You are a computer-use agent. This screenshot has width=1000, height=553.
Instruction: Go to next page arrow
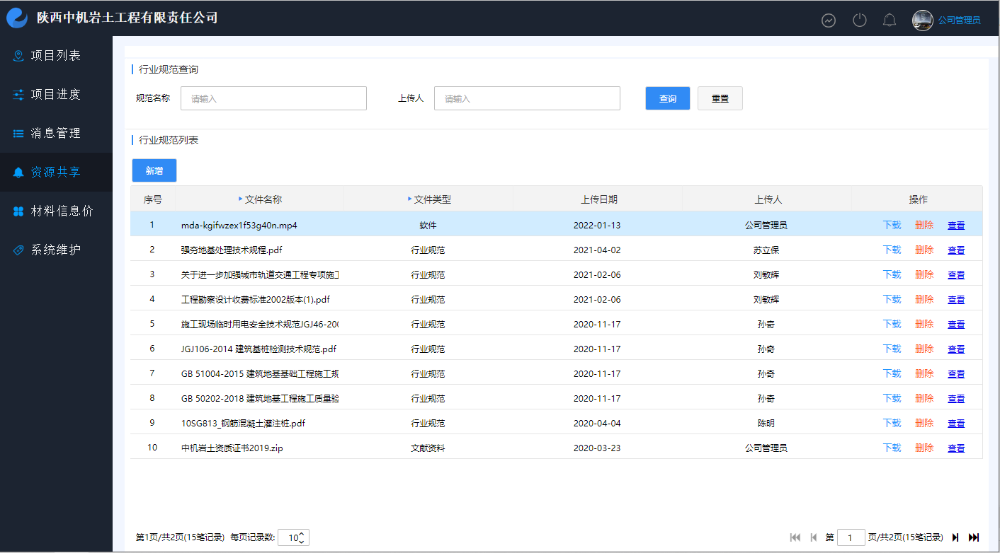(x=955, y=537)
